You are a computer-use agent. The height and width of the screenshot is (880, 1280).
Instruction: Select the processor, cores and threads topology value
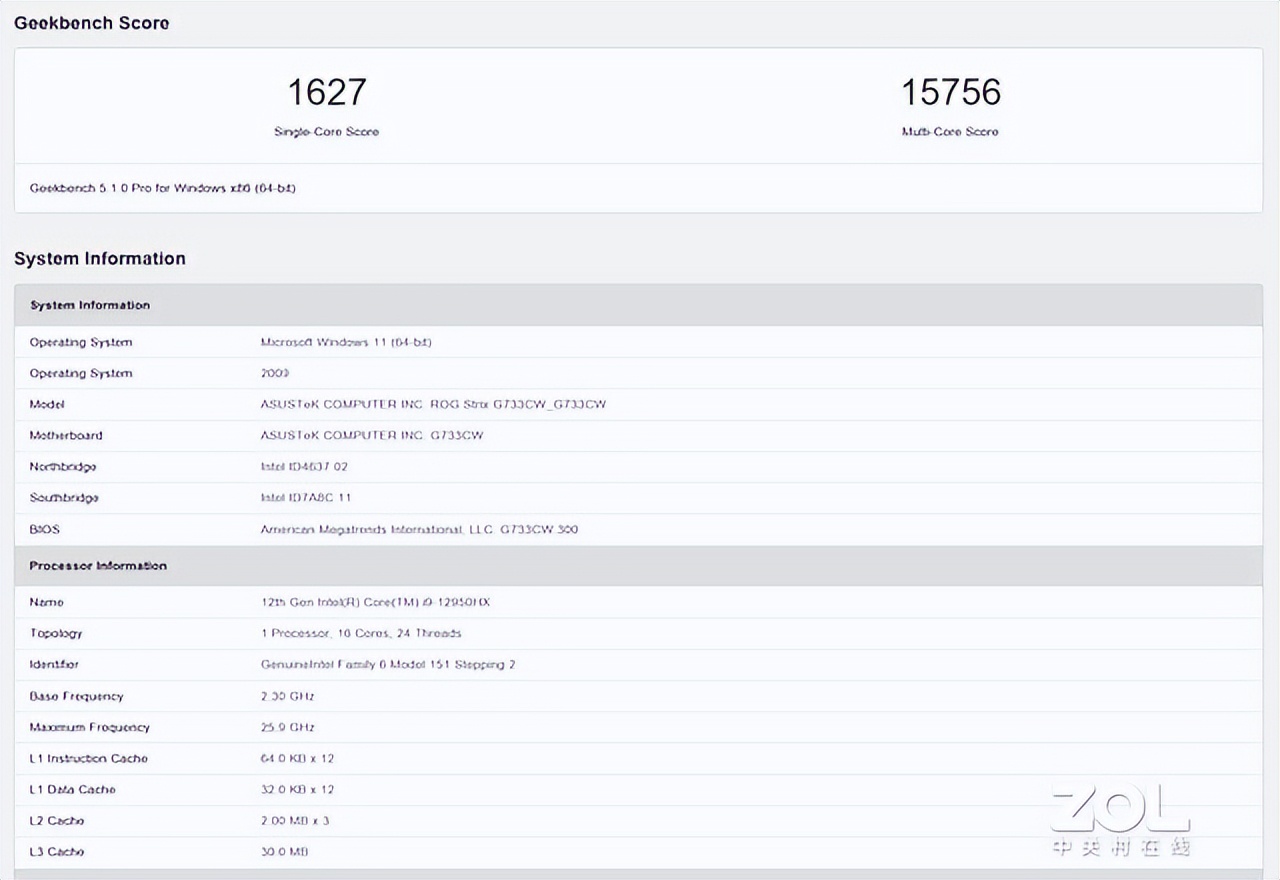(361, 633)
